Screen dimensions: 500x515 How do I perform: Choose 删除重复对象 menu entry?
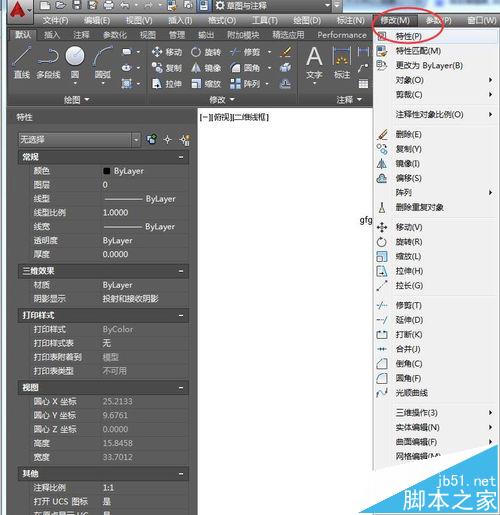tap(435, 207)
